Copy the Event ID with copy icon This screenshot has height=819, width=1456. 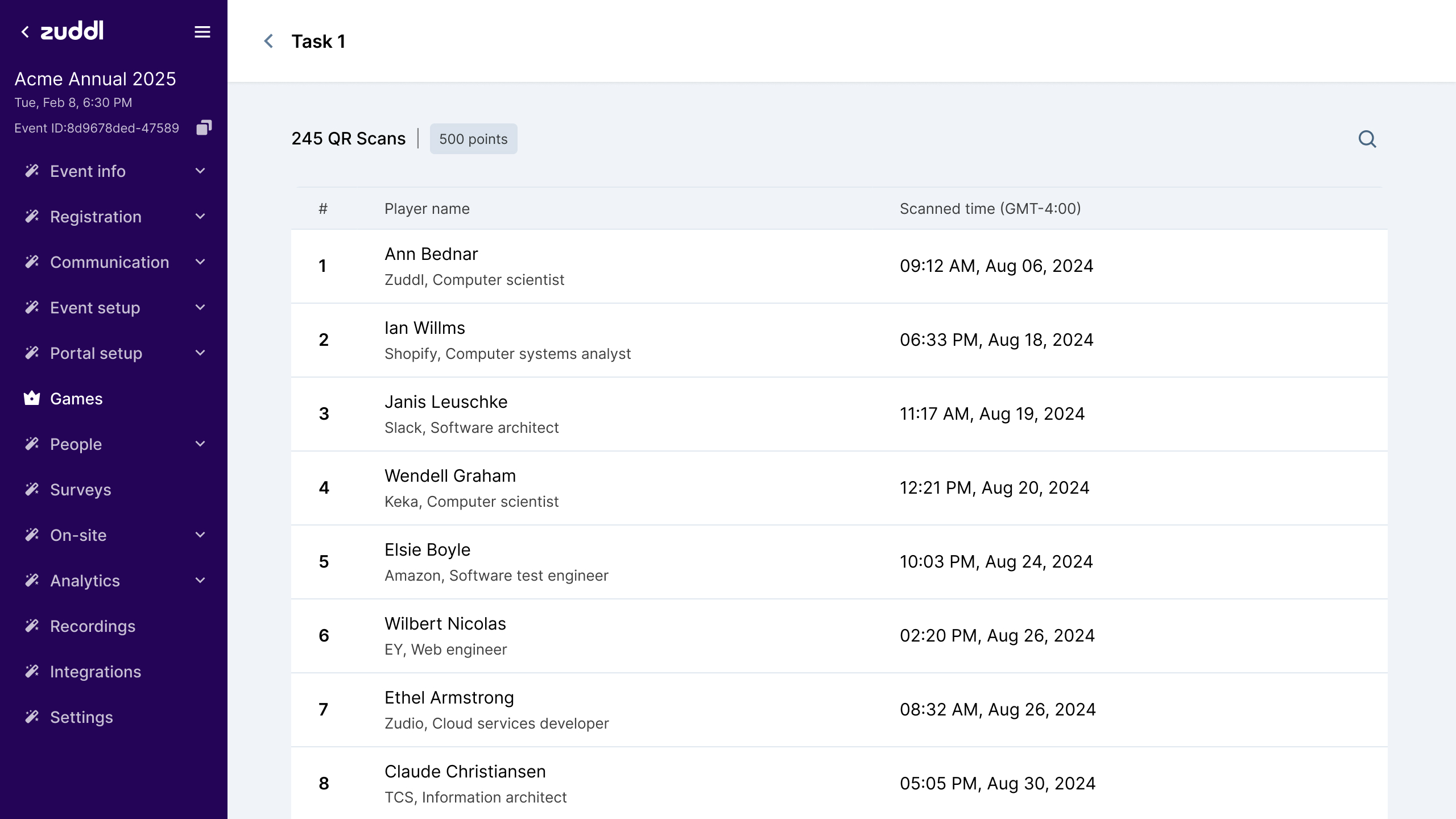(x=204, y=127)
